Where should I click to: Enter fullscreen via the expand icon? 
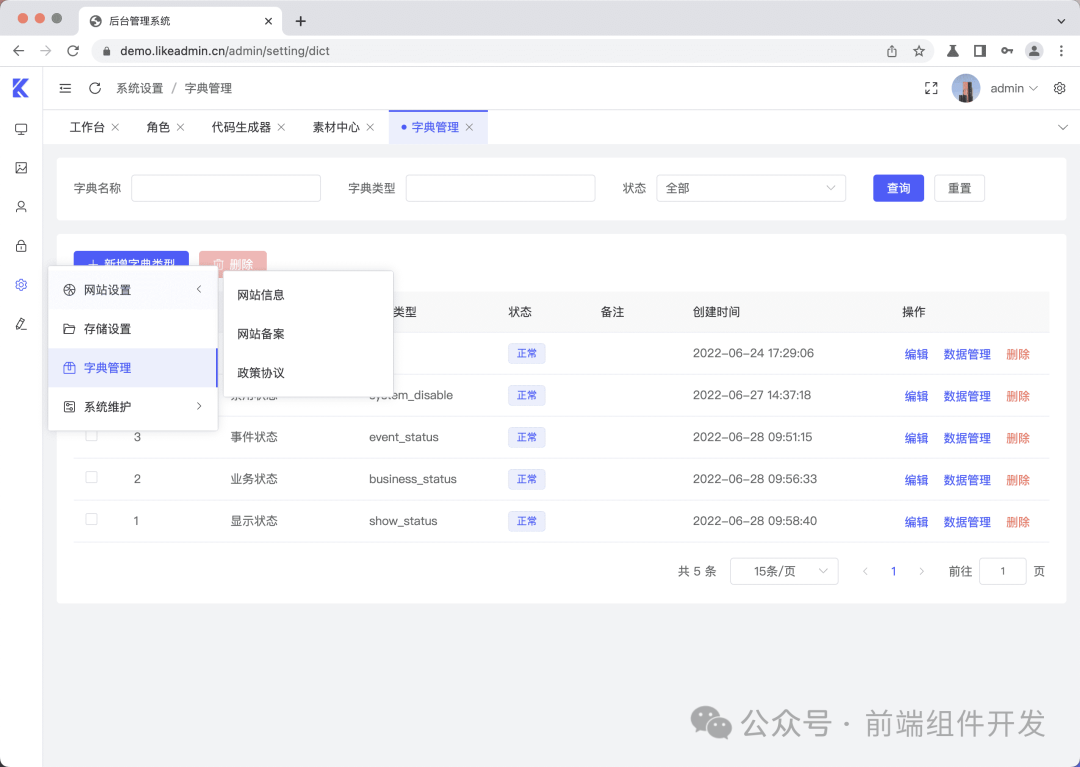click(931, 88)
